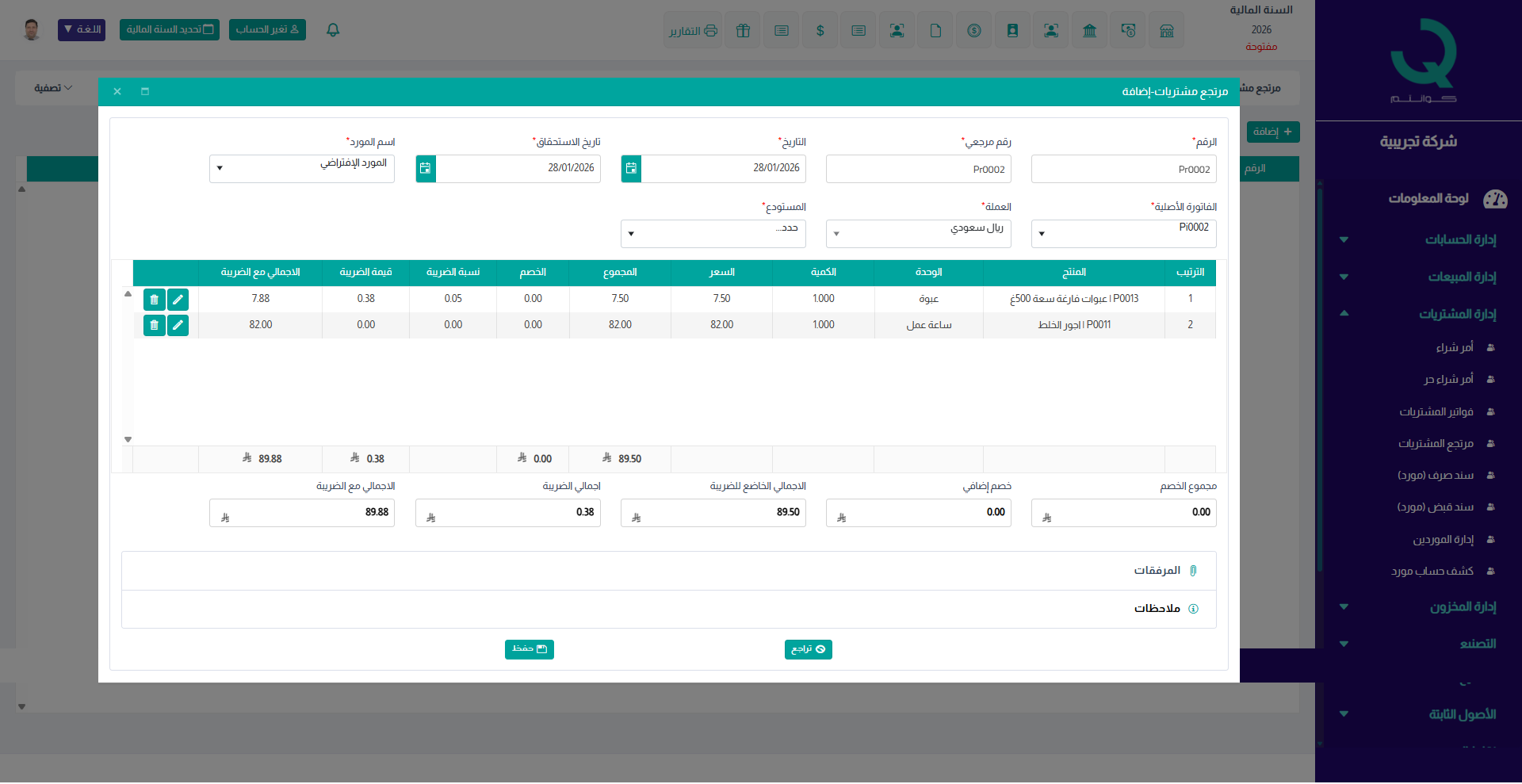
Task: Click the additional discount amount field
Action: click(918, 513)
